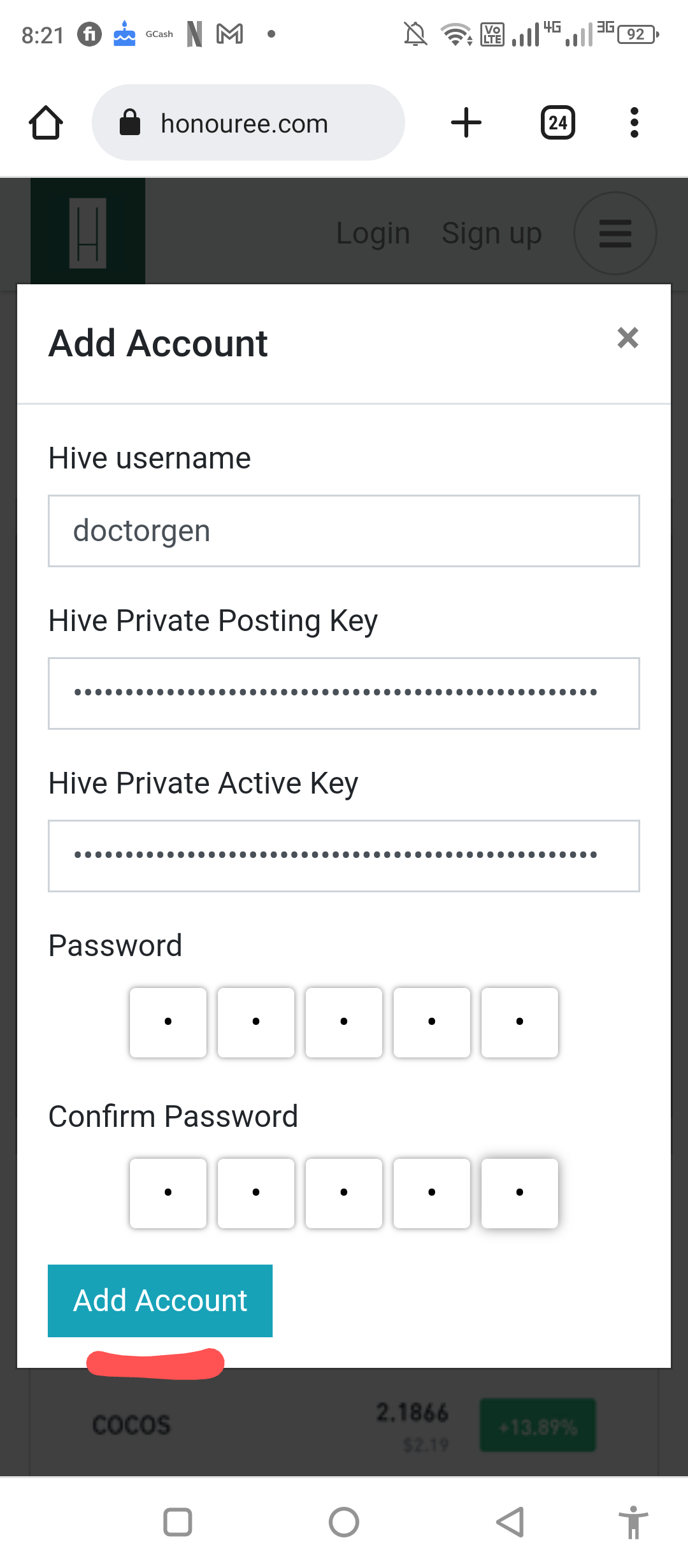This screenshot has height=1568, width=688.
Task: Focus the Hive username field
Action: (344, 531)
